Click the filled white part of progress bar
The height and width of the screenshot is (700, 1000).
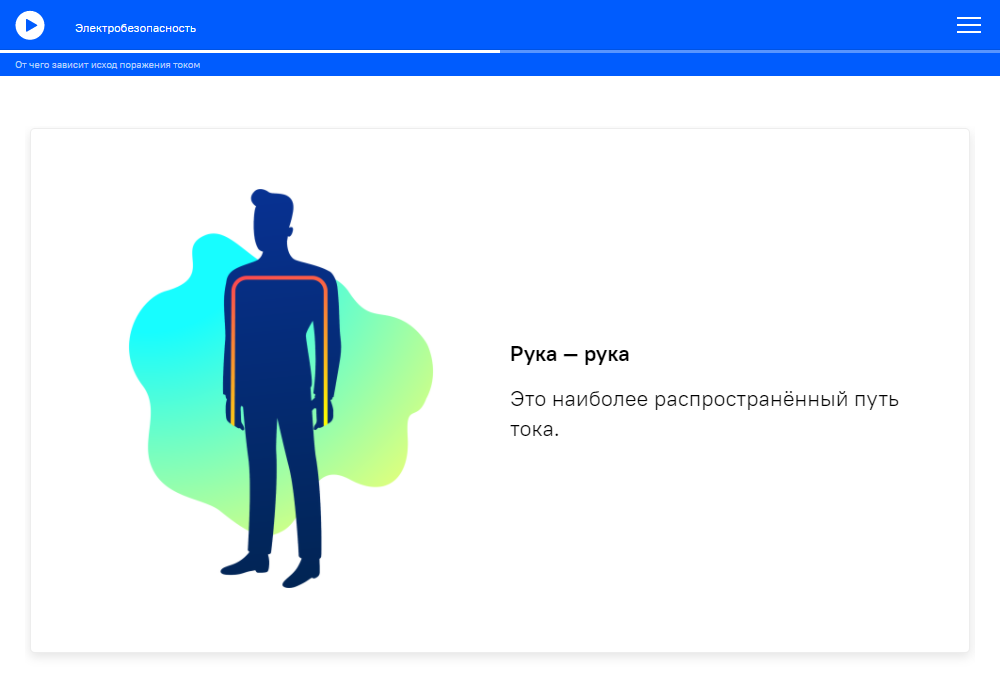click(250, 51)
